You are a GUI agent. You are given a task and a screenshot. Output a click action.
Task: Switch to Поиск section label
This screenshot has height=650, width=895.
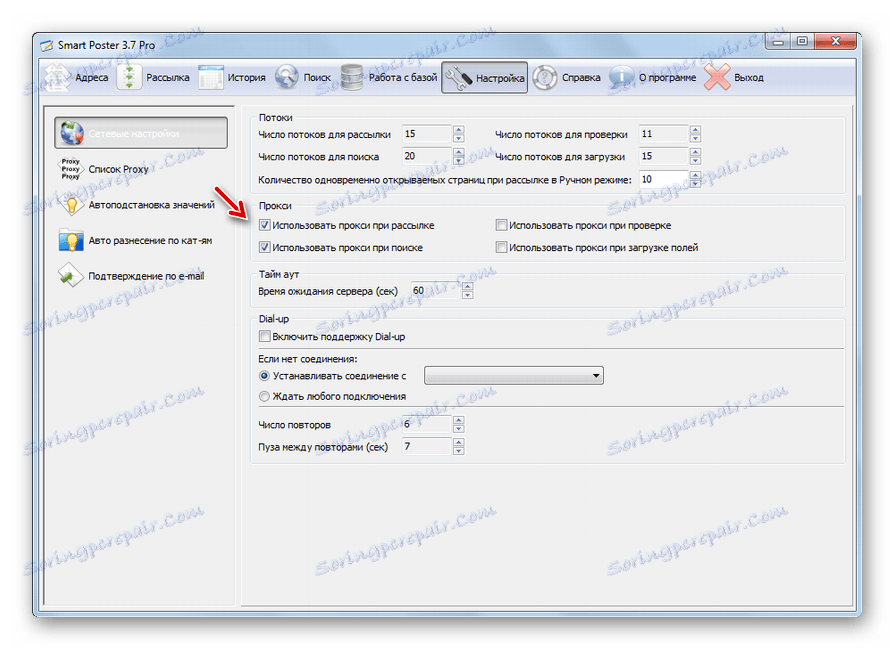317,78
